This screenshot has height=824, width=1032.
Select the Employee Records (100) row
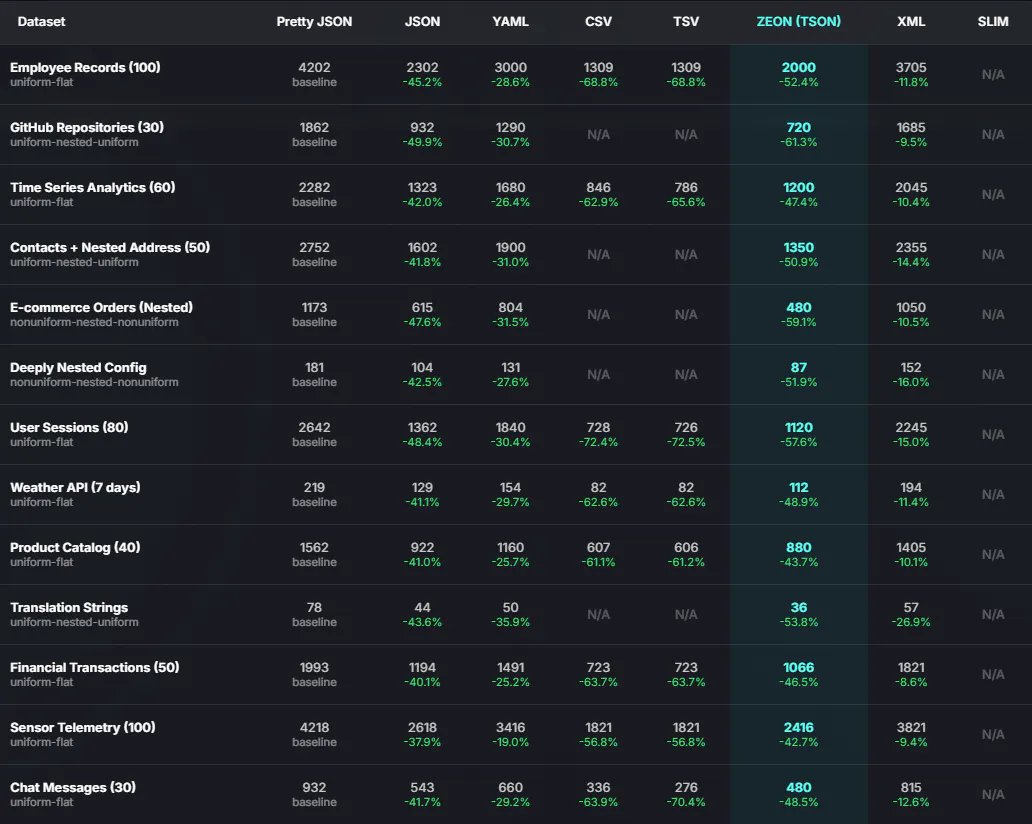point(516,74)
